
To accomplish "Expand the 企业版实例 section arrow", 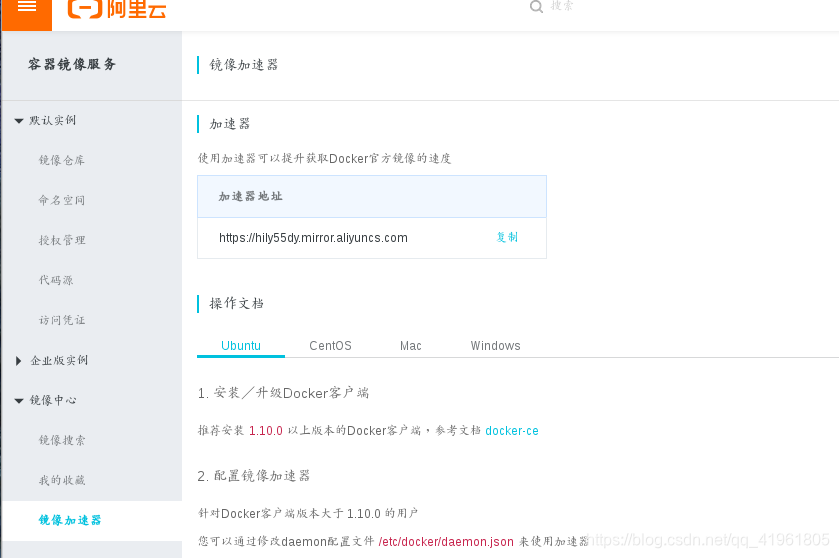I will (x=19, y=361).
